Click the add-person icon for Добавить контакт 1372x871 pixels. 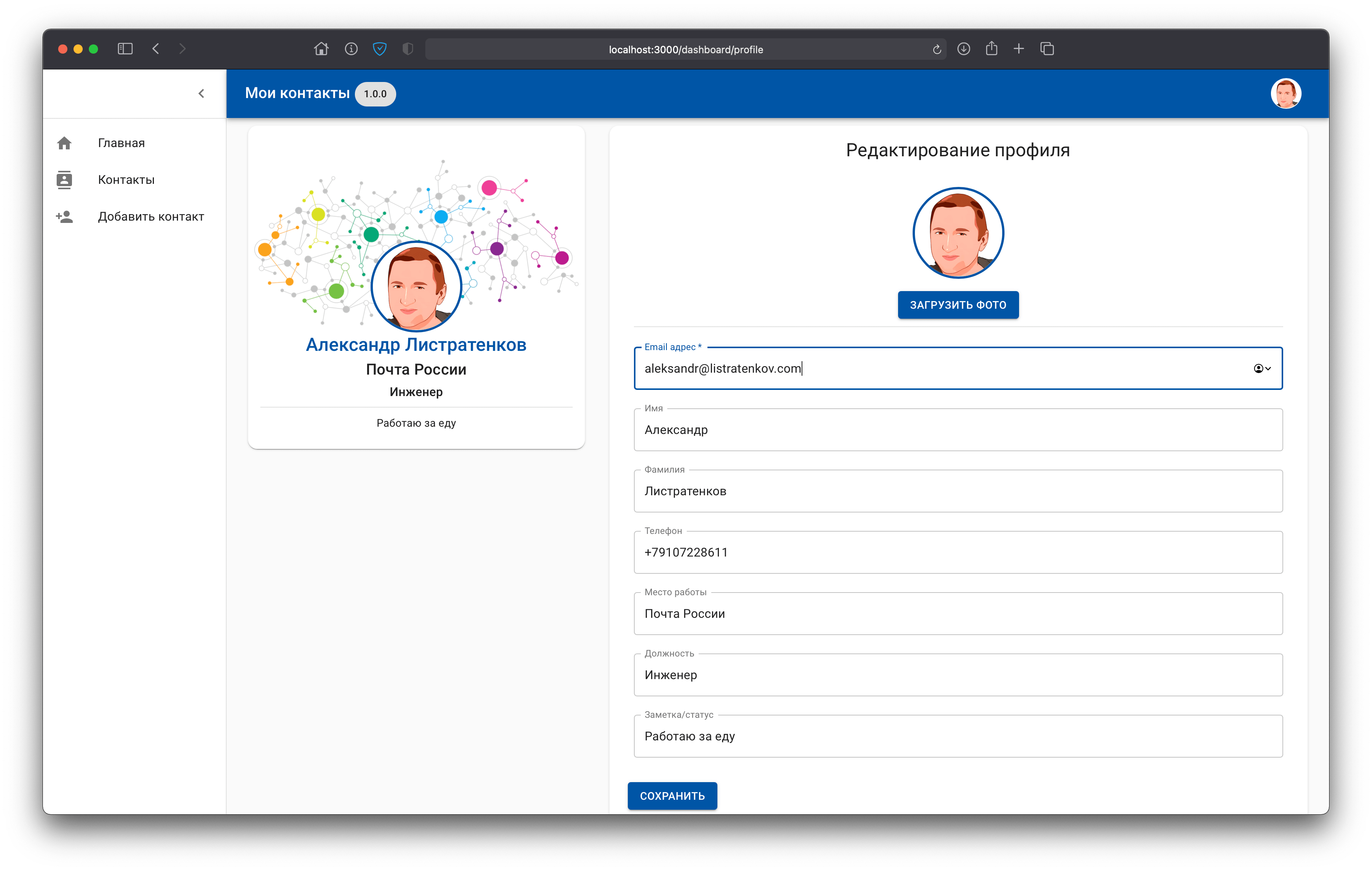pos(64,217)
